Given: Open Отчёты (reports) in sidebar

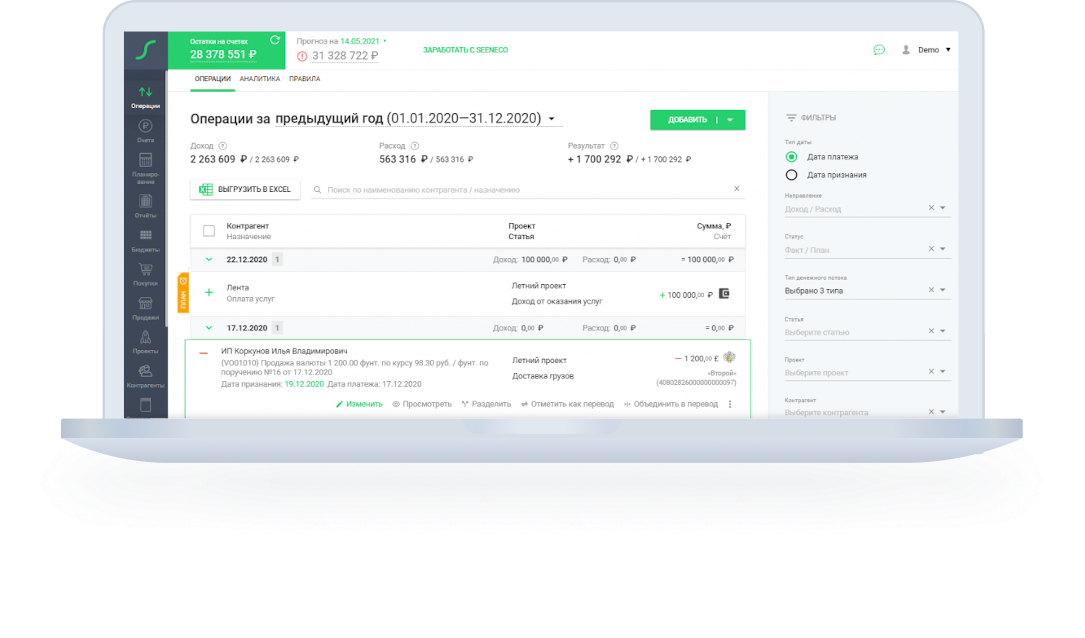Looking at the screenshot, I should pyautogui.click(x=145, y=206).
